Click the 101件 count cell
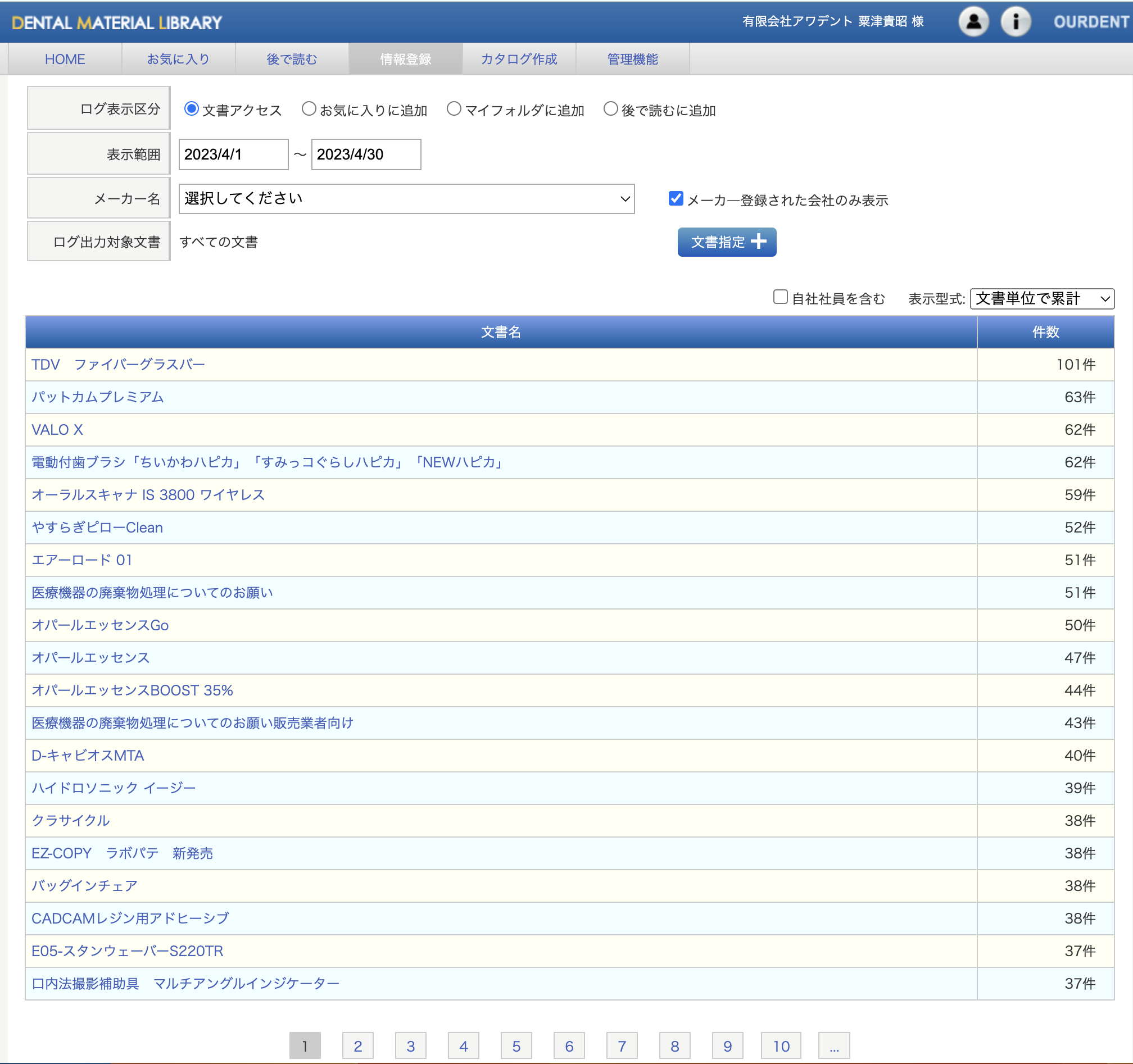 (x=1046, y=365)
